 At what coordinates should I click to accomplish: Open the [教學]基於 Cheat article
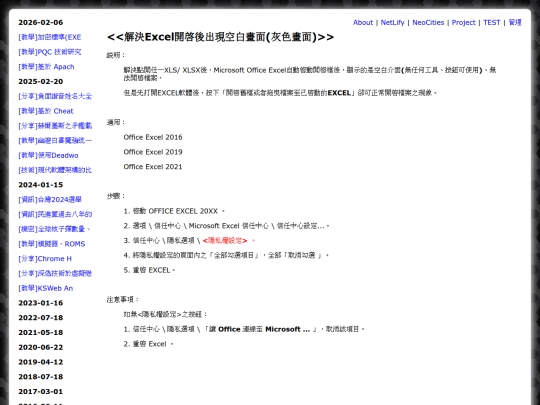46,111
